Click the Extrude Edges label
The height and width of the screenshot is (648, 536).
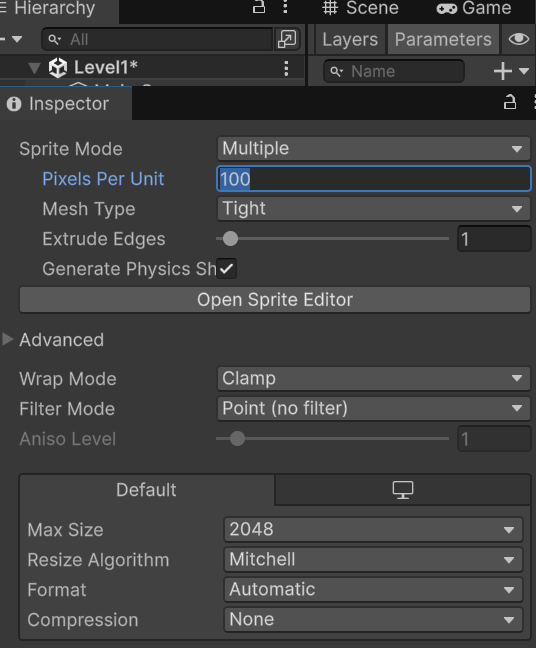click(104, 239)
